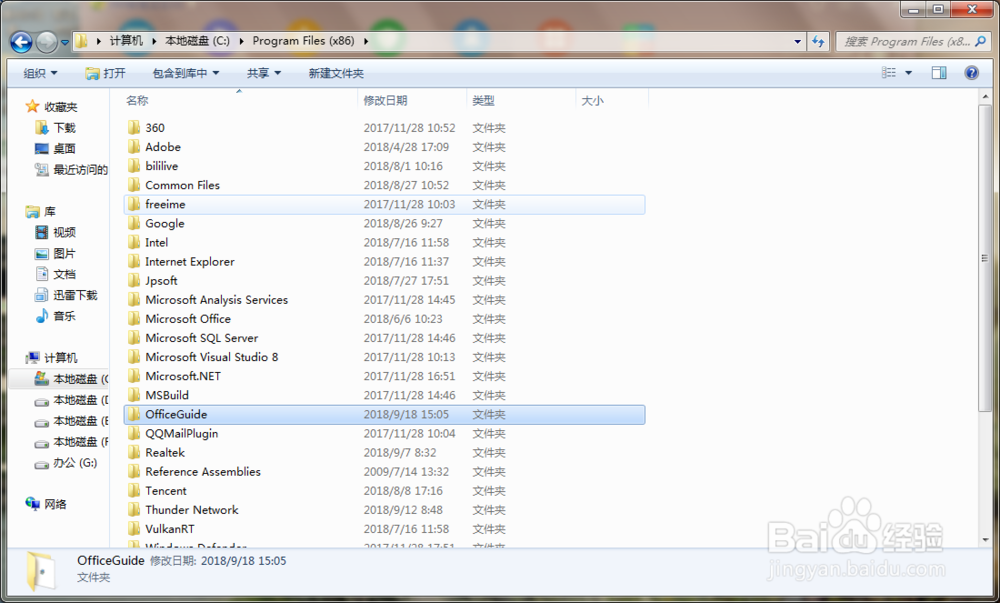Select the Adobe folder icon

(x=134, y=147)
